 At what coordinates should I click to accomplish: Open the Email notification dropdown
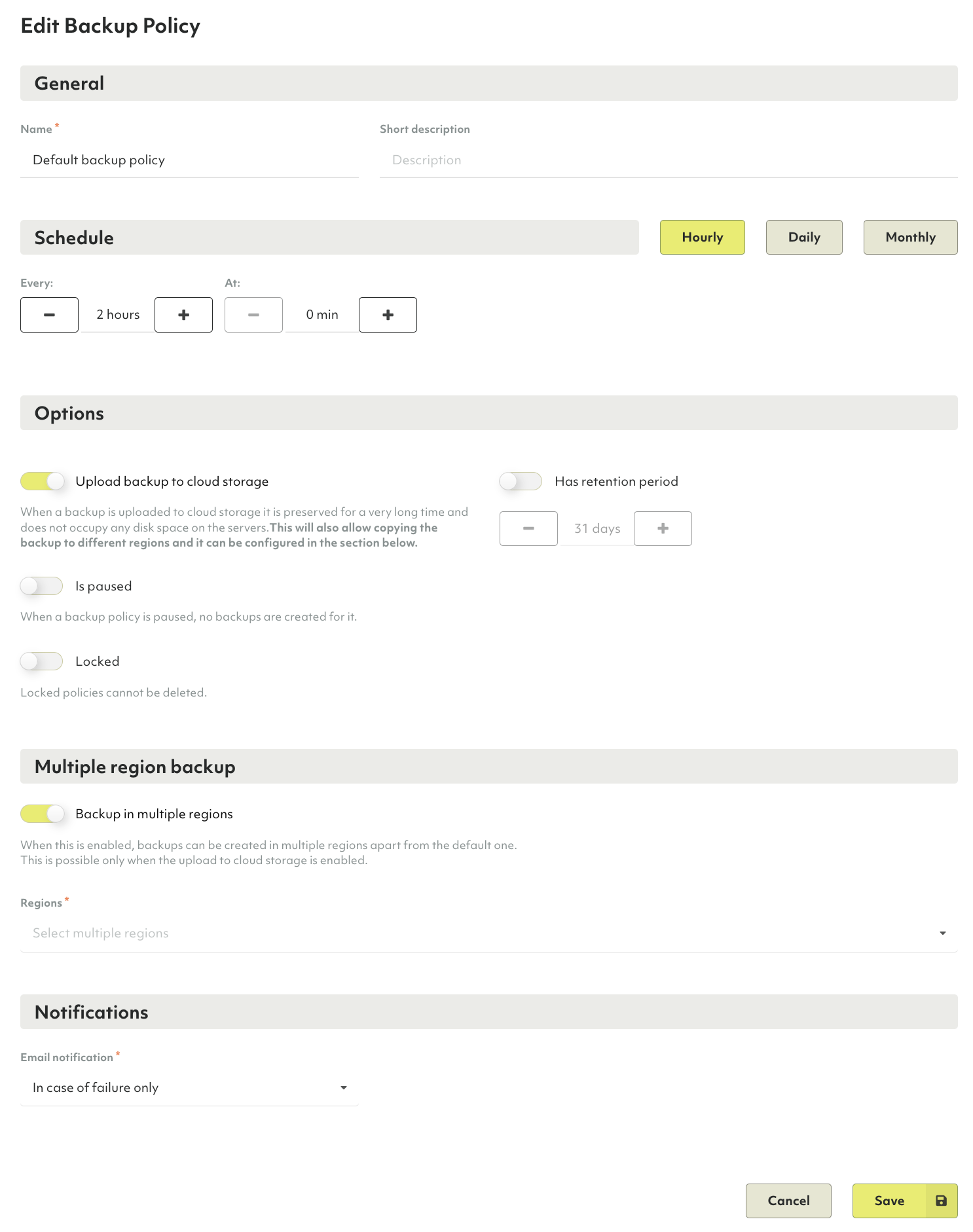point(189,1087)
